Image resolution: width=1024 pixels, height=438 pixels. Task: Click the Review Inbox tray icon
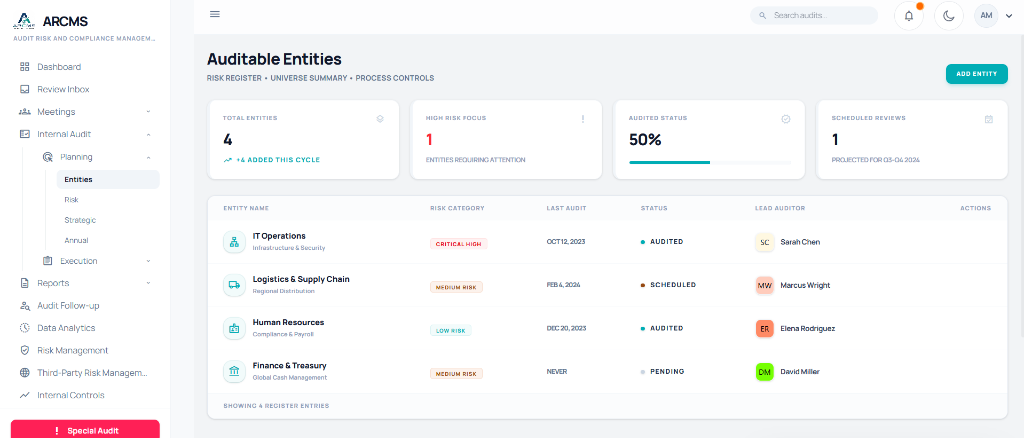25,89
